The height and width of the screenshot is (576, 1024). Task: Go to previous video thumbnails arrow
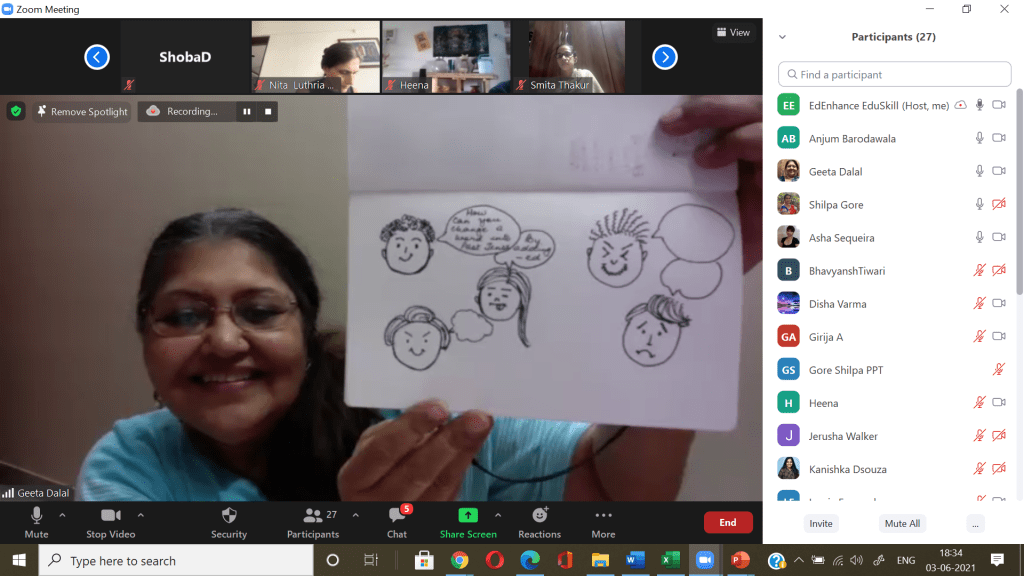click(x=97, y=57)
